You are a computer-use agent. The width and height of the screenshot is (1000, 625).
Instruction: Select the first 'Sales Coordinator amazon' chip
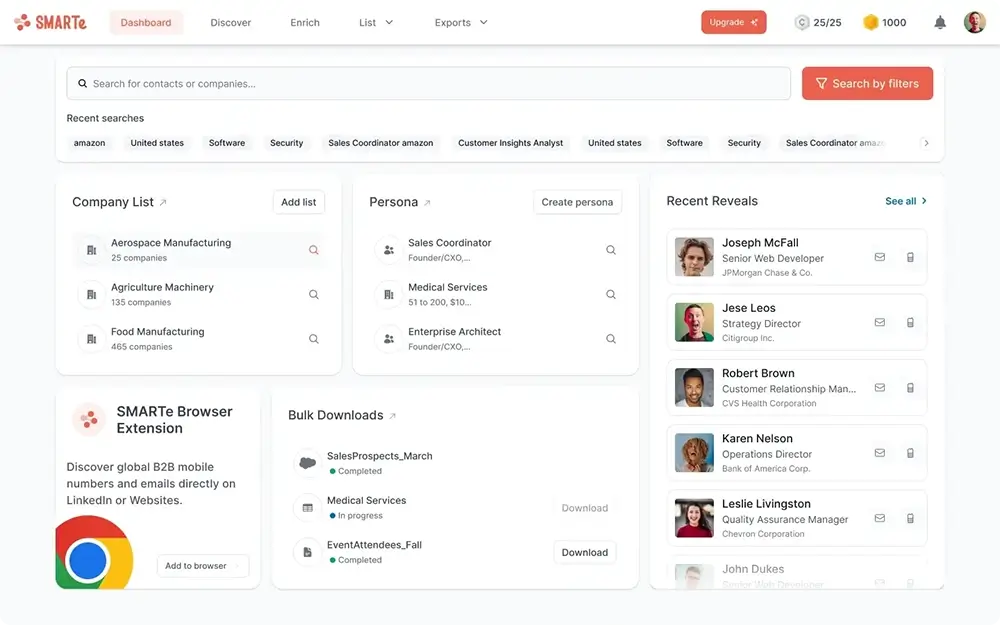tap(381, 143)
